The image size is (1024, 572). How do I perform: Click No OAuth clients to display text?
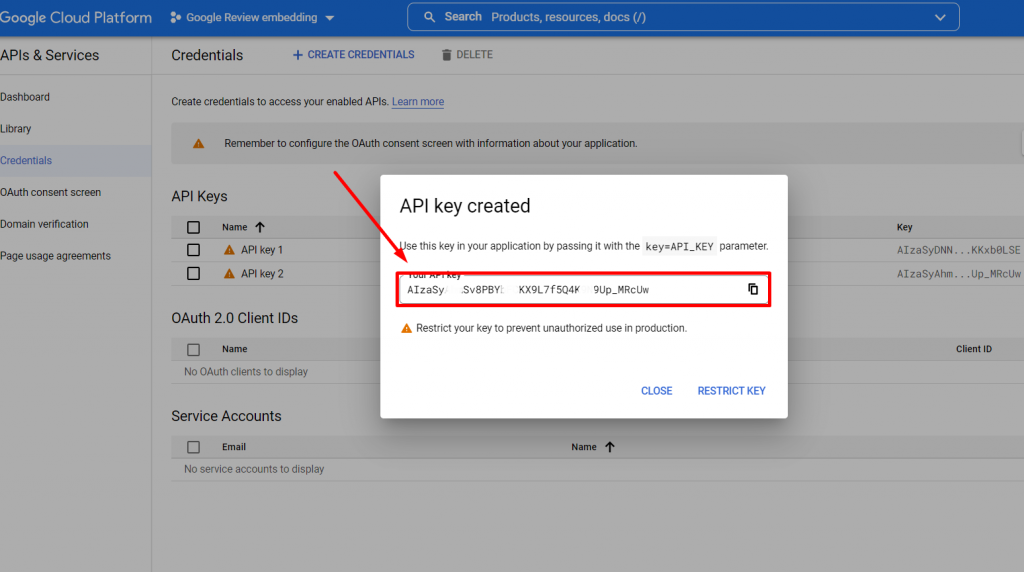pos(246,372)
